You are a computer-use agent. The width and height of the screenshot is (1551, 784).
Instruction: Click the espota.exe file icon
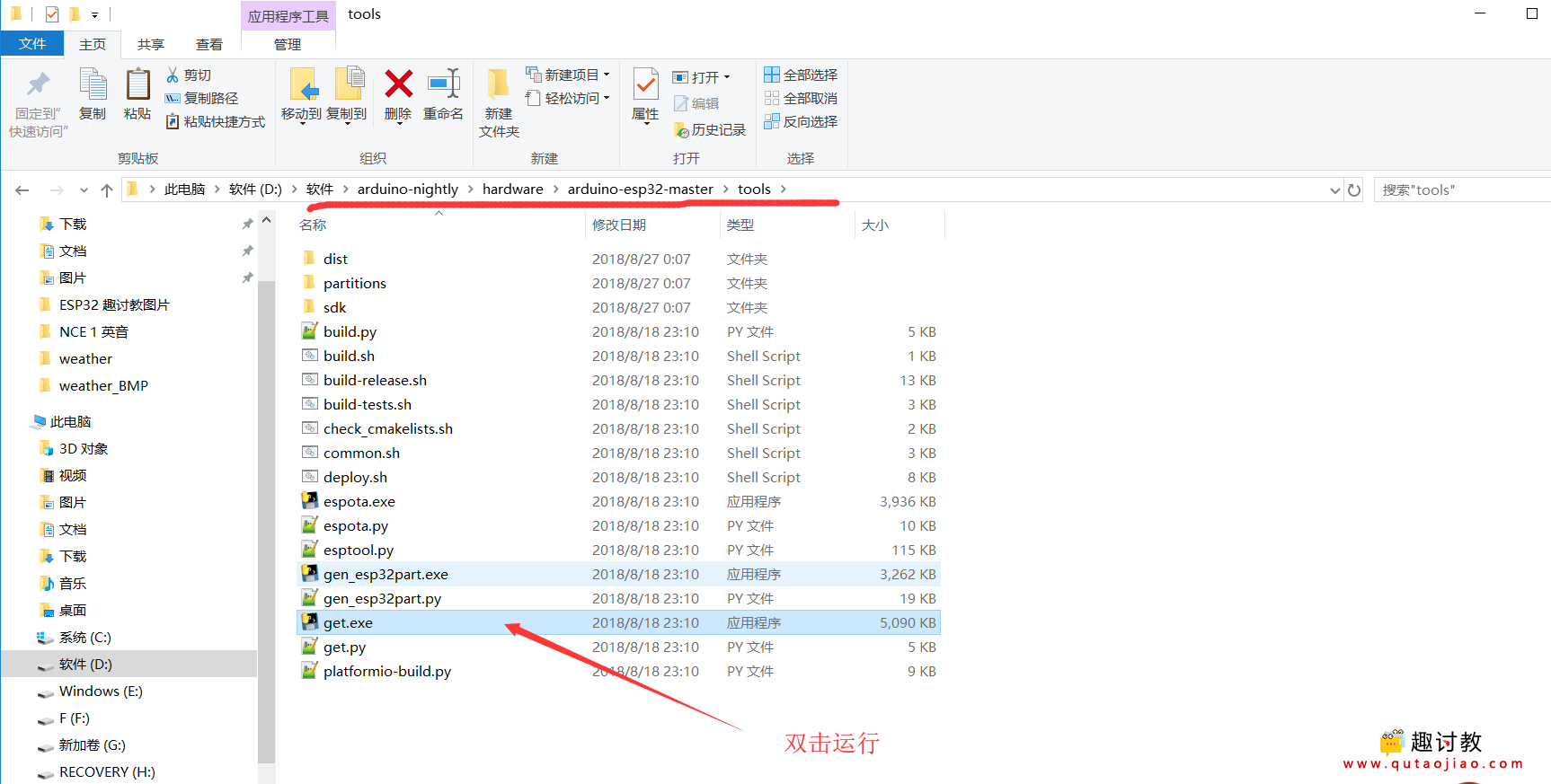pyautogui.click(x=310, y=501)
